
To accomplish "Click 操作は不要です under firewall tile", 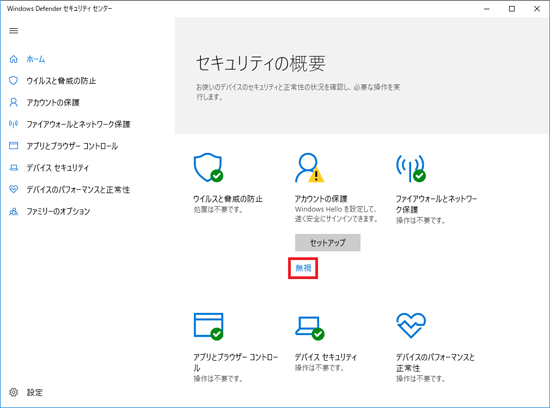I will (421, 220).
